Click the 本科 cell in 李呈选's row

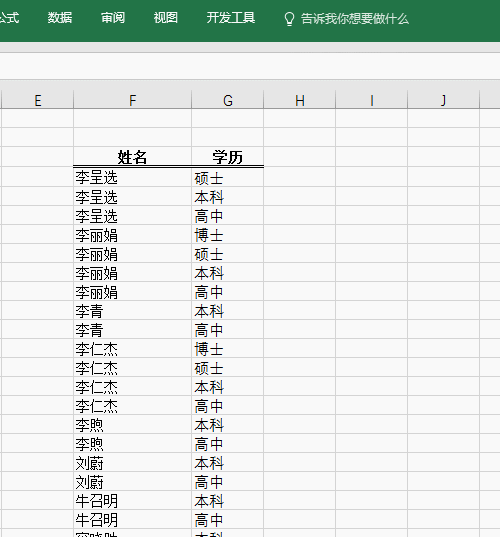point(228,197)
